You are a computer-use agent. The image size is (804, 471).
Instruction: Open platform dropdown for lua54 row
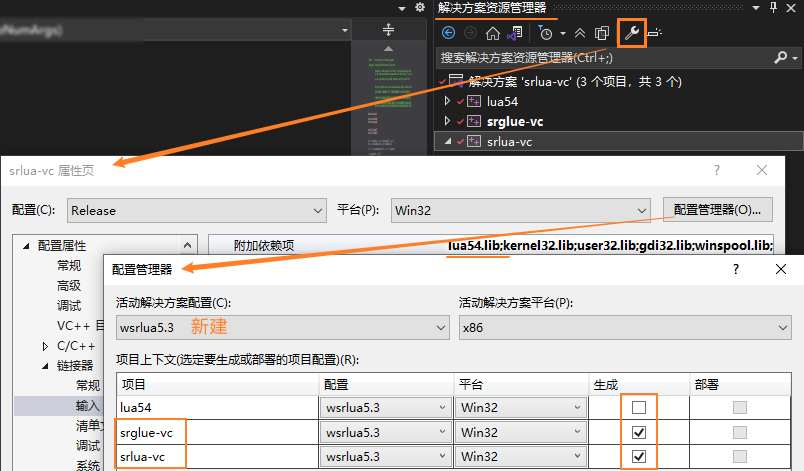tap(520, 407)
